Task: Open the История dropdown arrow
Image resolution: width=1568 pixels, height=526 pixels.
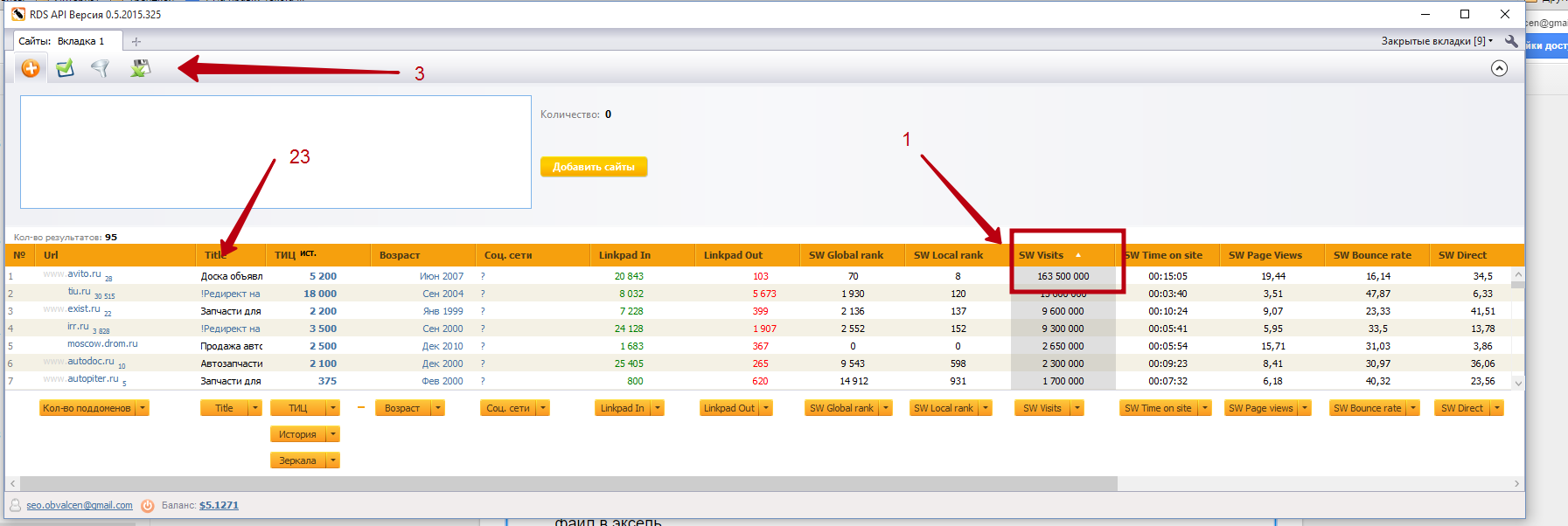Action: tap(333, 434)
